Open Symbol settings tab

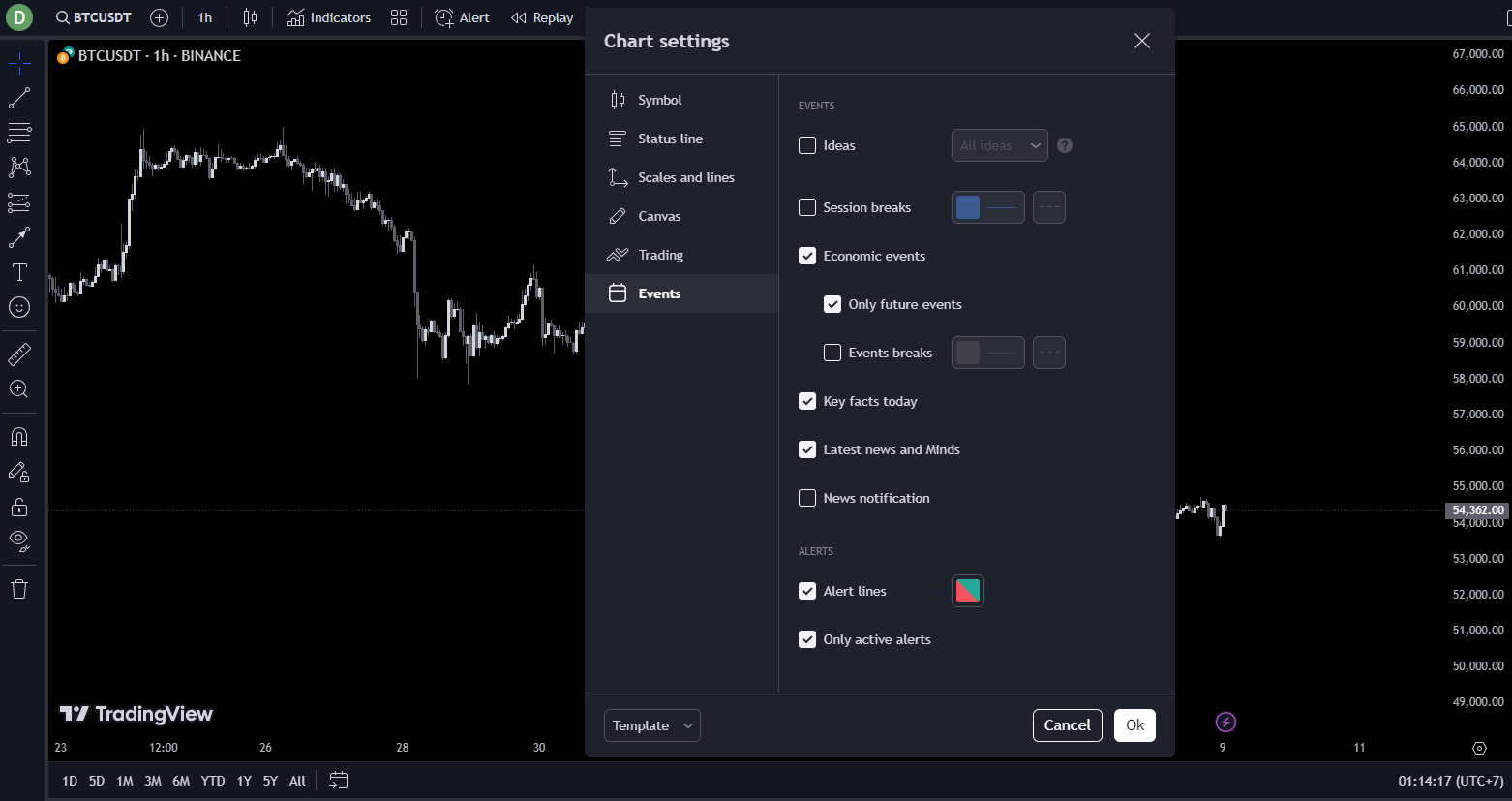(x=681, y=100)
